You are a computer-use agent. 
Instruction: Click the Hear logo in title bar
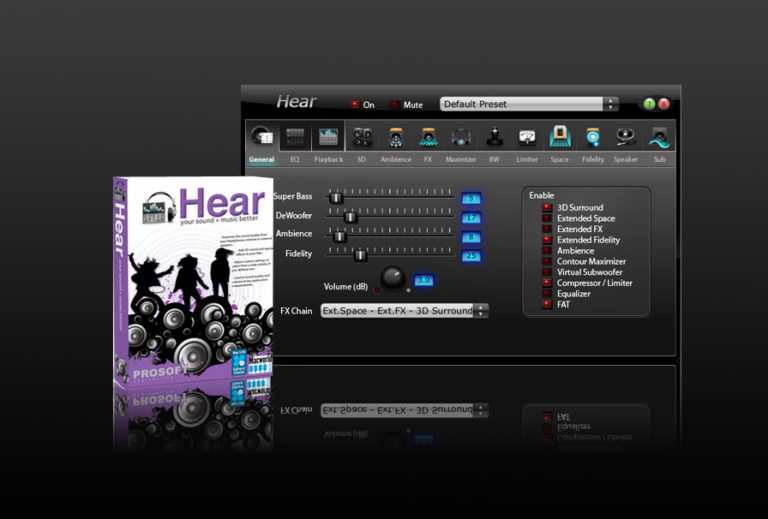click(x=296, y=101)
